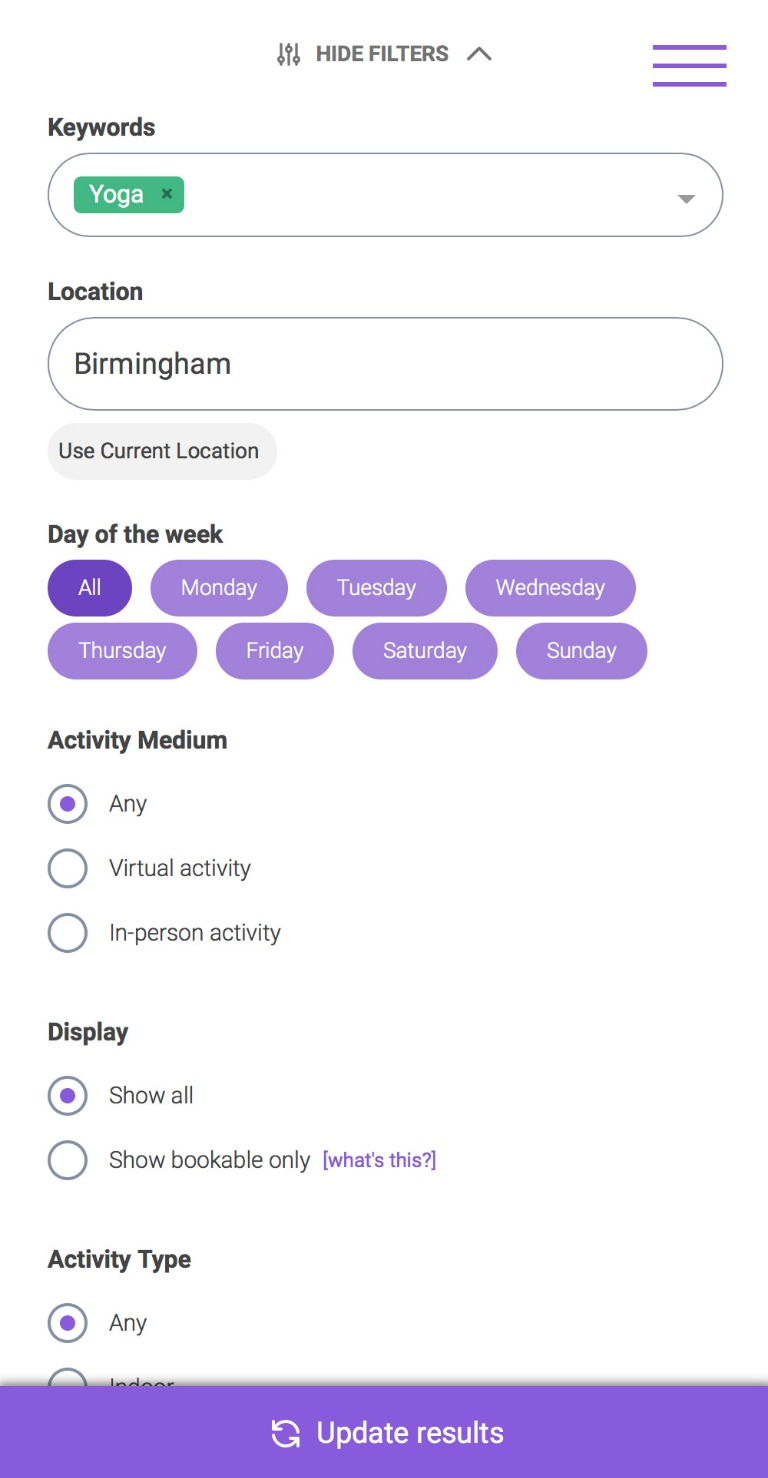Click the HIDE FILTERS label
This screenshot has width=768, height=1478.
tap(382, 54)
